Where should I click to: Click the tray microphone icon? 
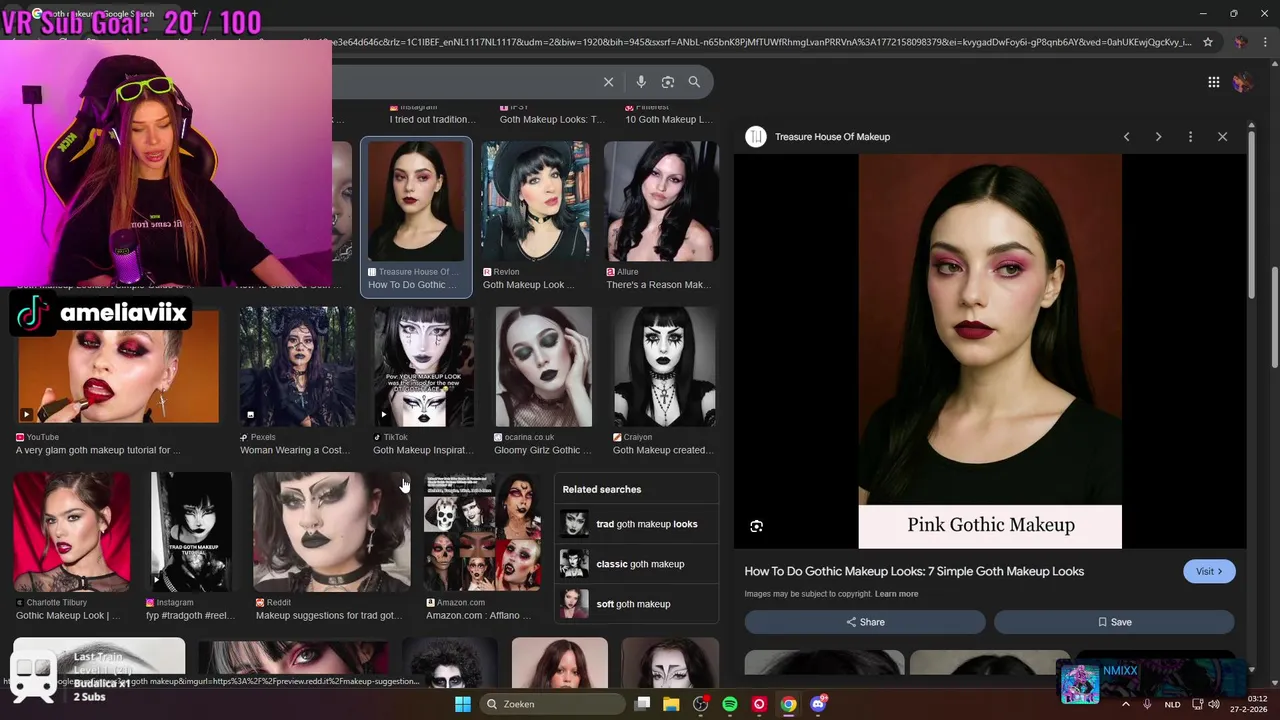click(x=1146, y=704)
